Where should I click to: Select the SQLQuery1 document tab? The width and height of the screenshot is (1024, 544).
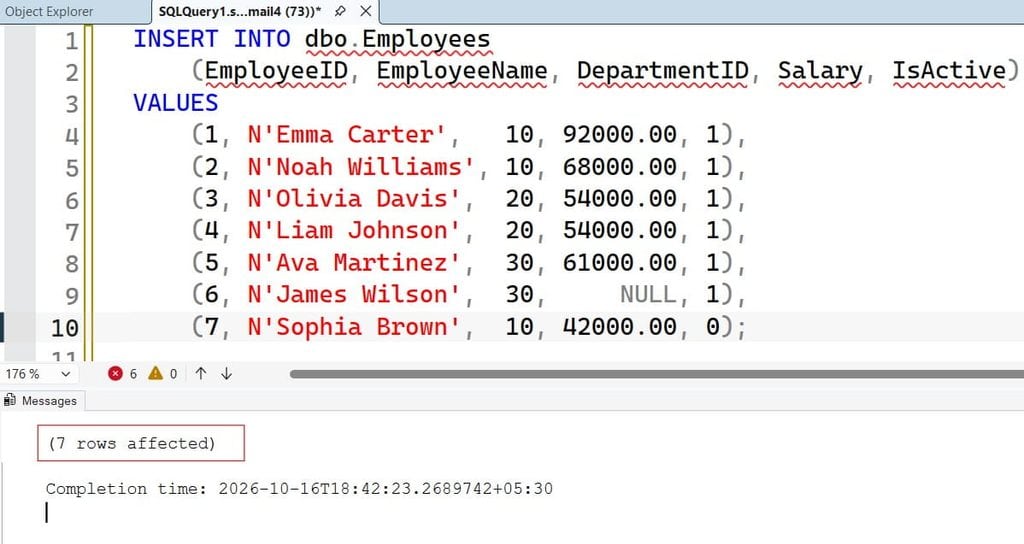pyautogui.click(x=240, y=11)
